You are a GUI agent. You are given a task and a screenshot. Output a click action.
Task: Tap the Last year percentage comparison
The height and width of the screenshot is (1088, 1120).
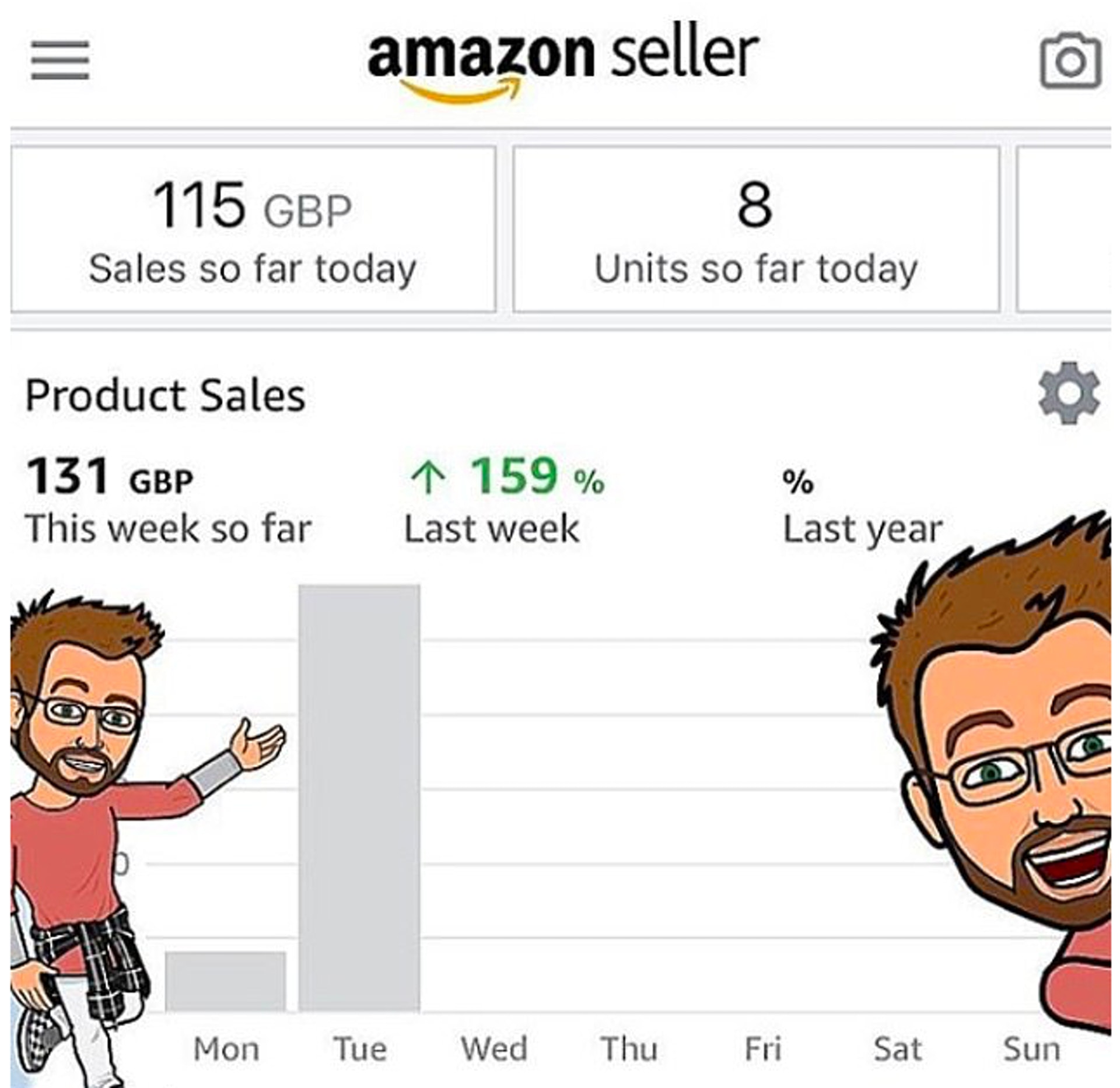[862, 507]
